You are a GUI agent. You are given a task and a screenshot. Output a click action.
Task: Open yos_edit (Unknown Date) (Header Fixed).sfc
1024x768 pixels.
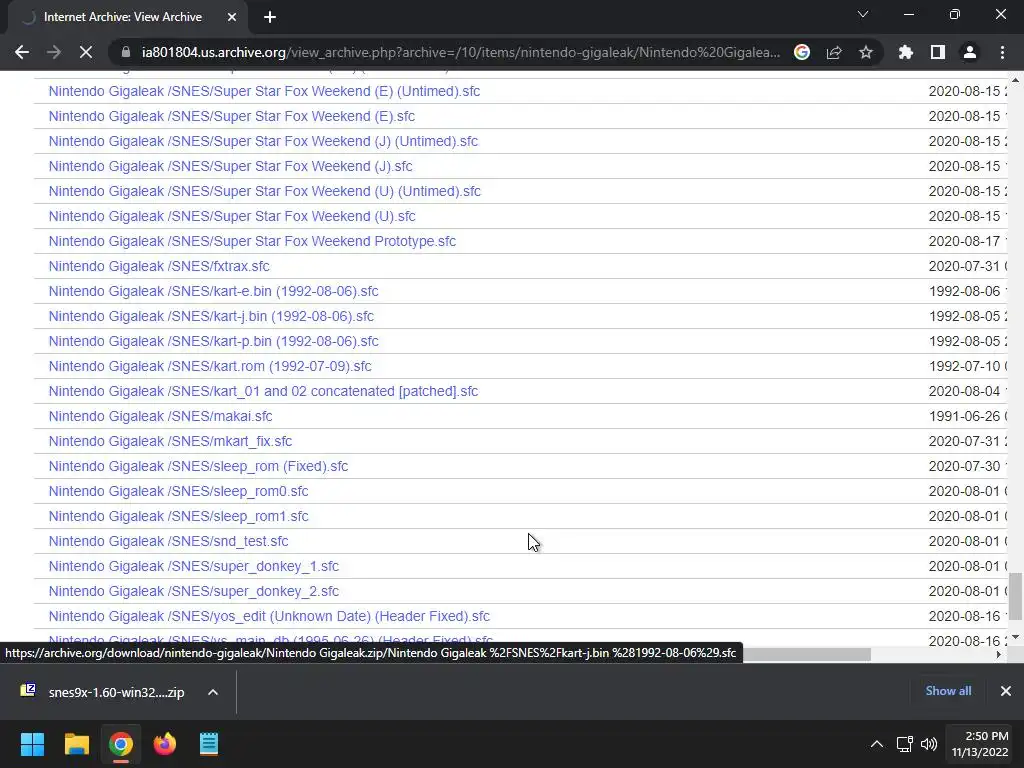pos(269,616)
